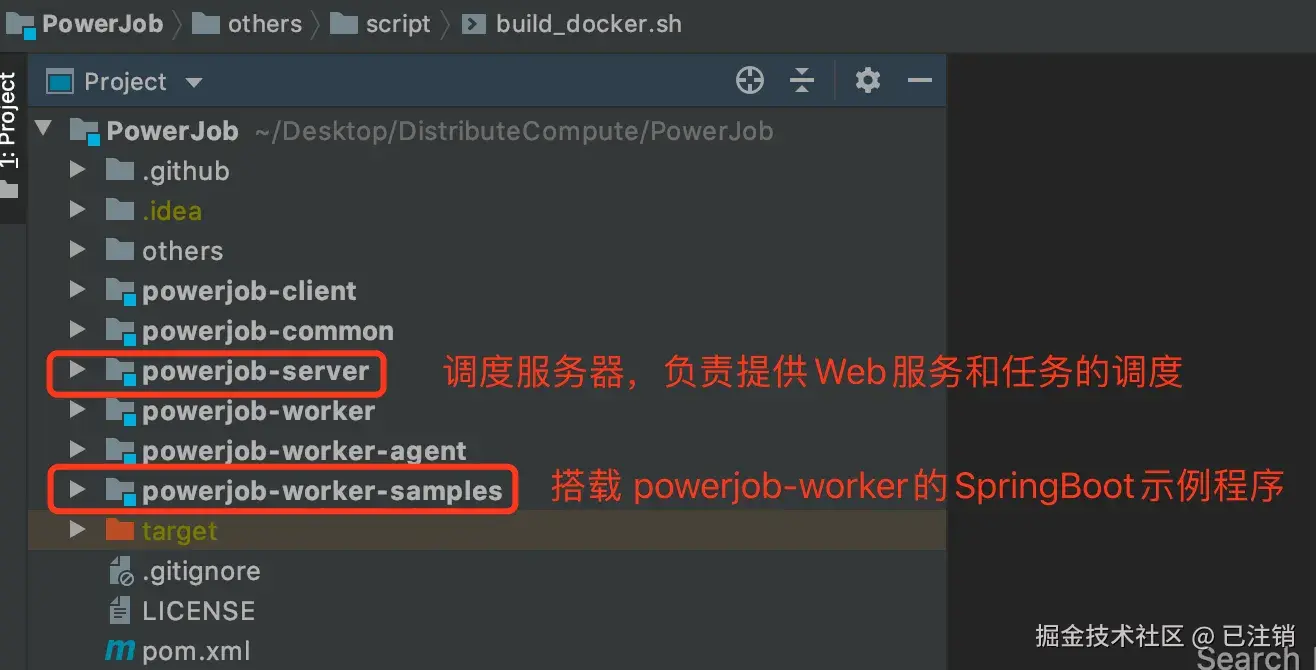1316x670 pixels.
Task: Select the .idea folder label
Action: tap(172, 211)
